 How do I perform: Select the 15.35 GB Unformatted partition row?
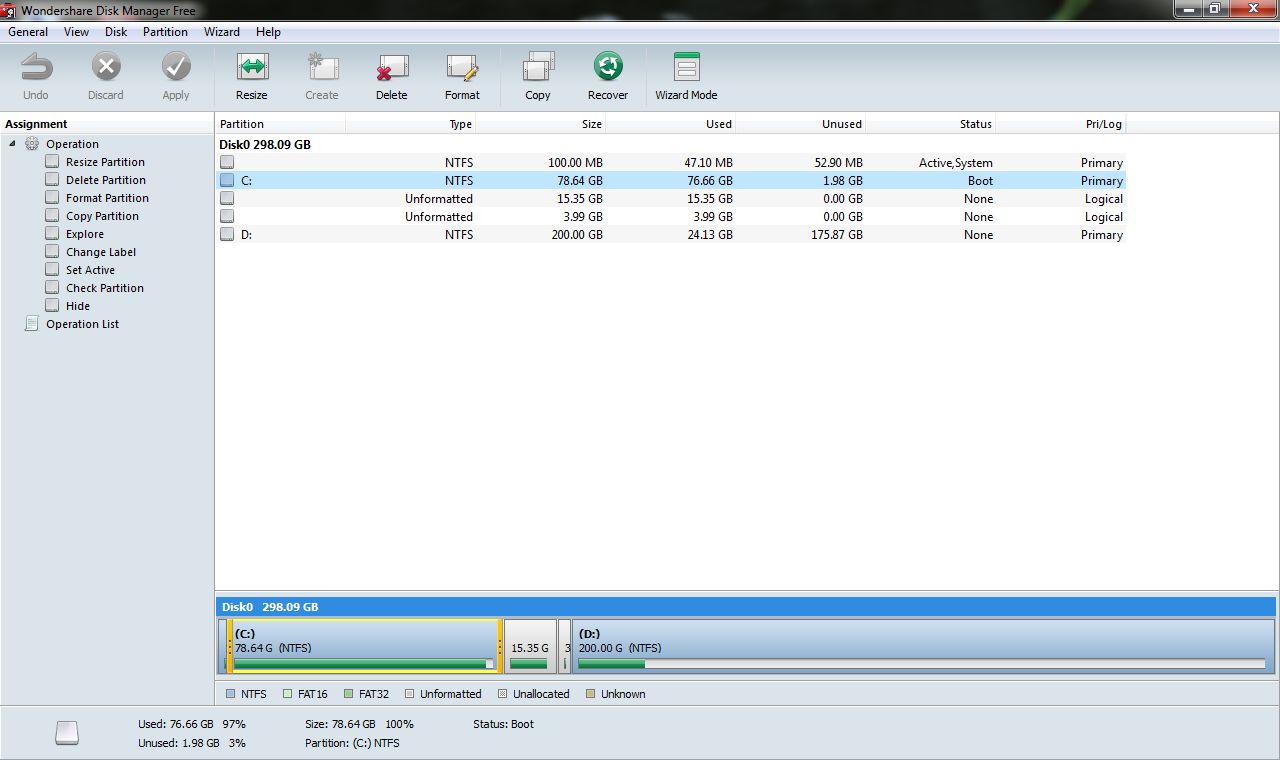(671, 198)
